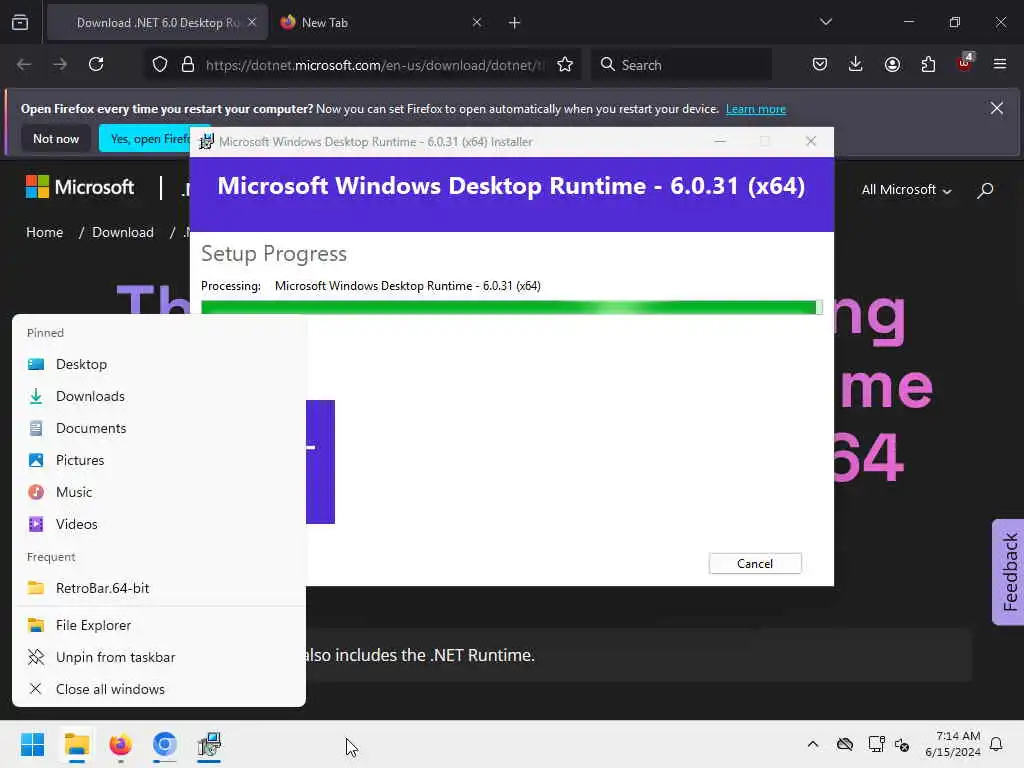
Task: Expand All Microsoft dropdown
Action: (x=906, y=190)
